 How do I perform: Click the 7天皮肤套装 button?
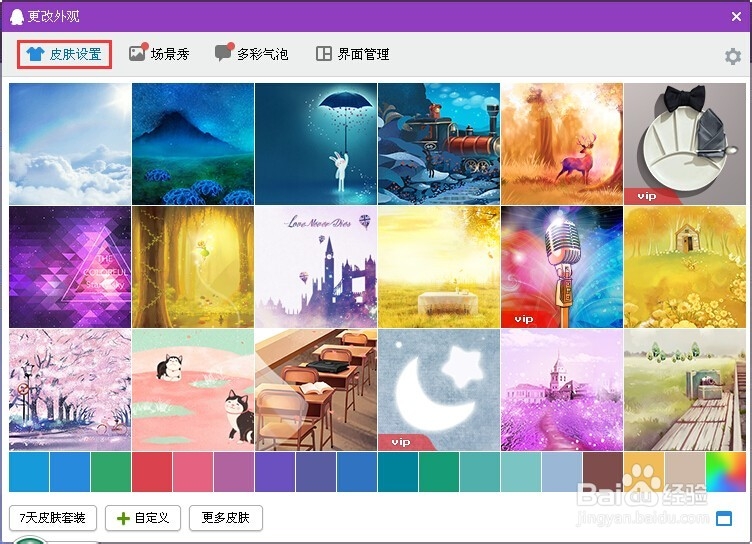click(x=53, y=518)
